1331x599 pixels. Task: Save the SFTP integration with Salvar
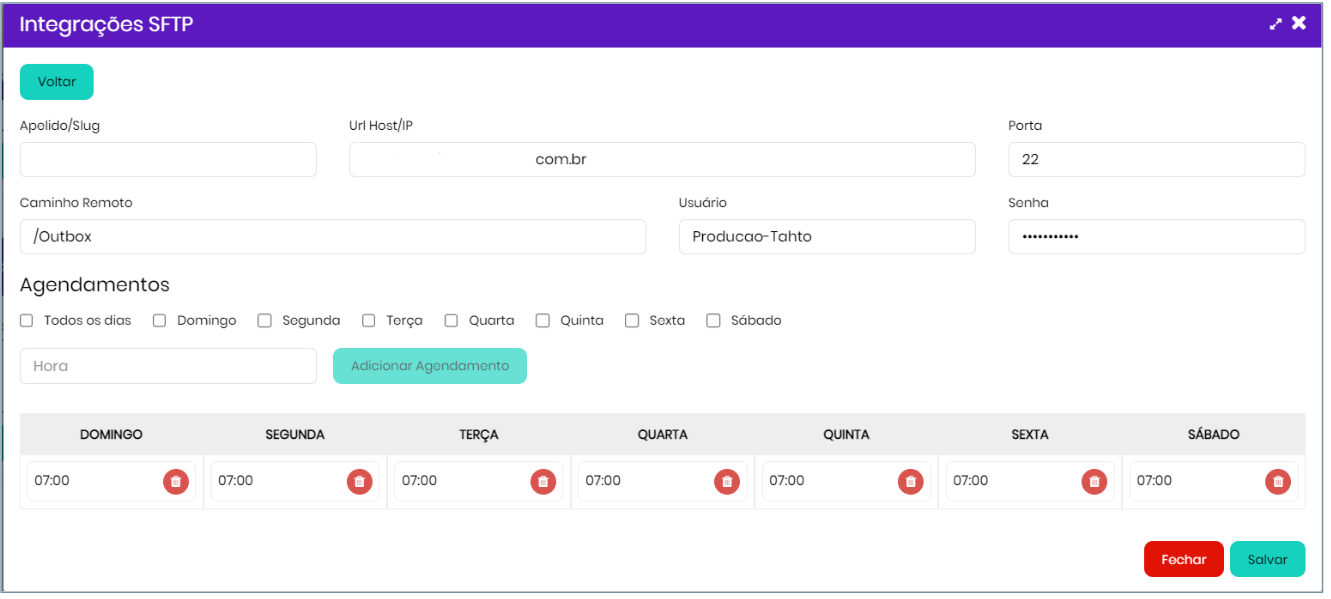click(1267, 559)
